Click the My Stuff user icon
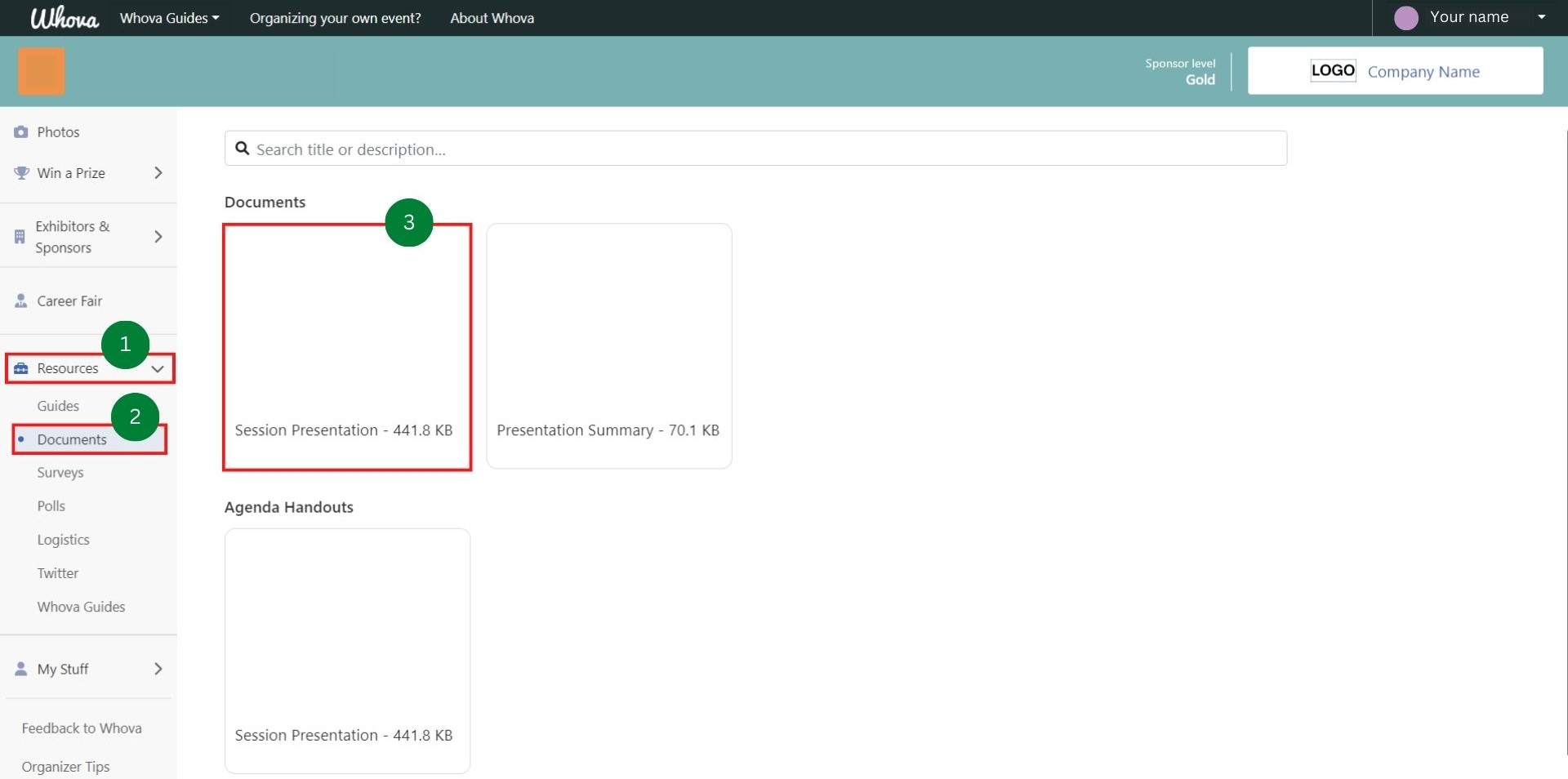 click(x=21, y=669)
